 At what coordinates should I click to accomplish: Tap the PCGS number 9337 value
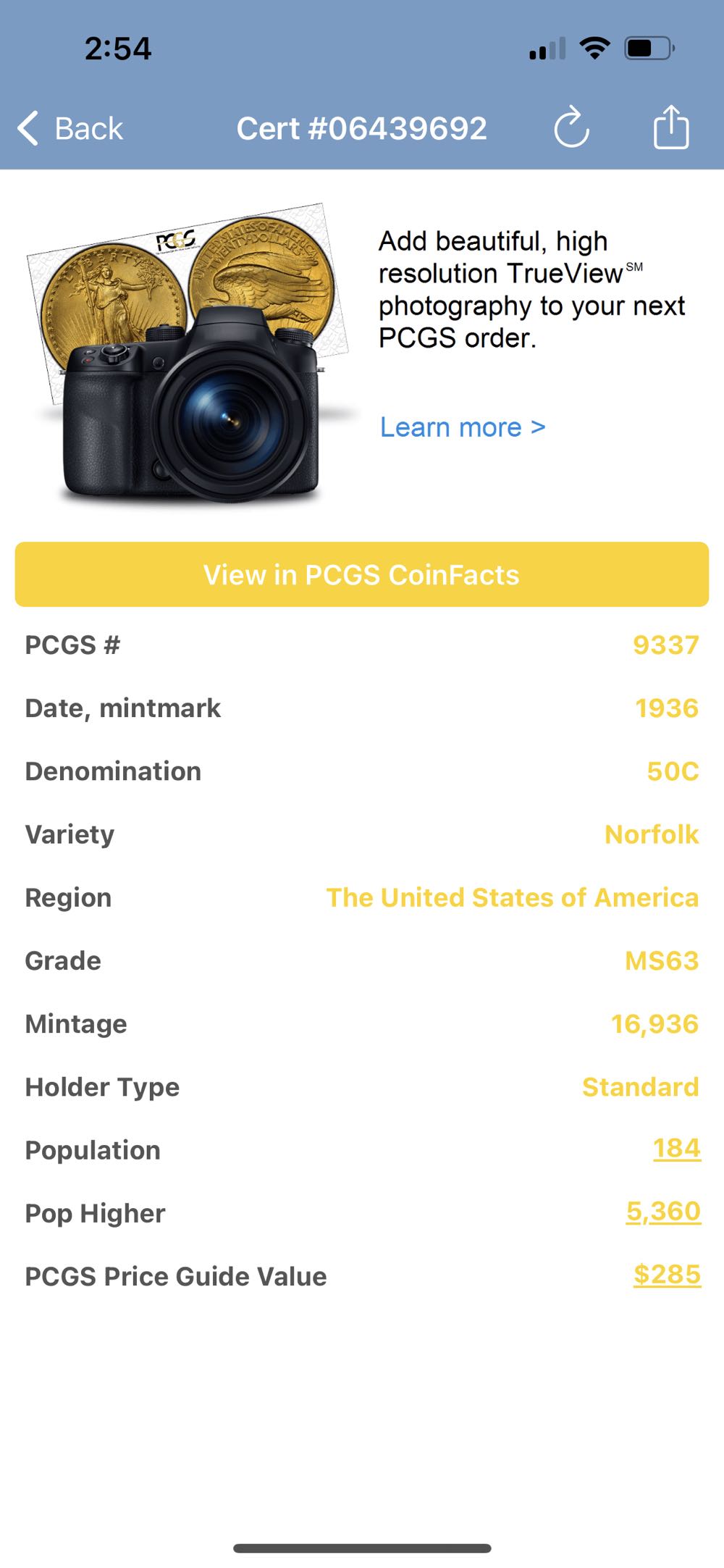click(665, 645)
